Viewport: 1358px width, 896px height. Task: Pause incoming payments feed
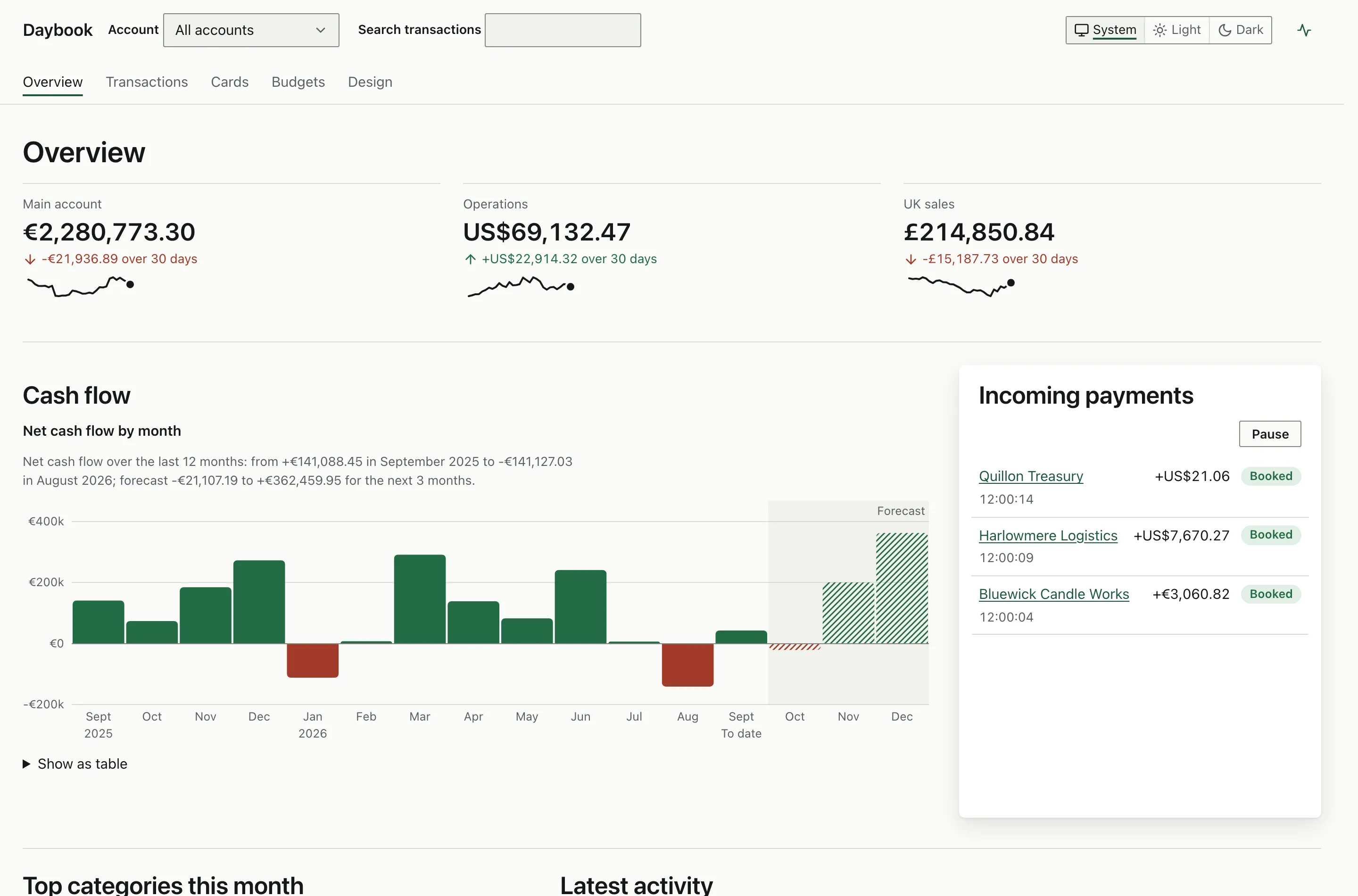[1269, 434]
